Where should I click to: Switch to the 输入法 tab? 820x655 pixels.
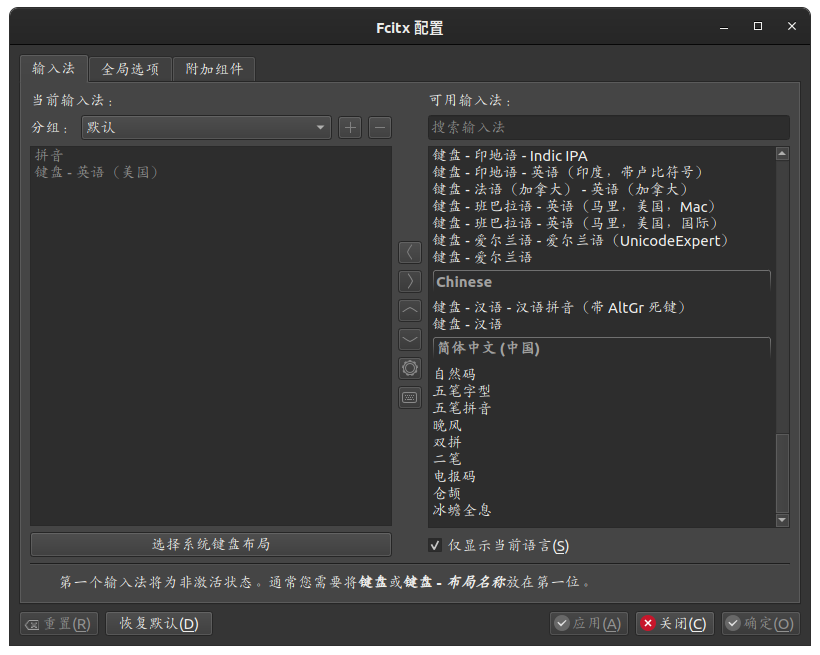53,69
